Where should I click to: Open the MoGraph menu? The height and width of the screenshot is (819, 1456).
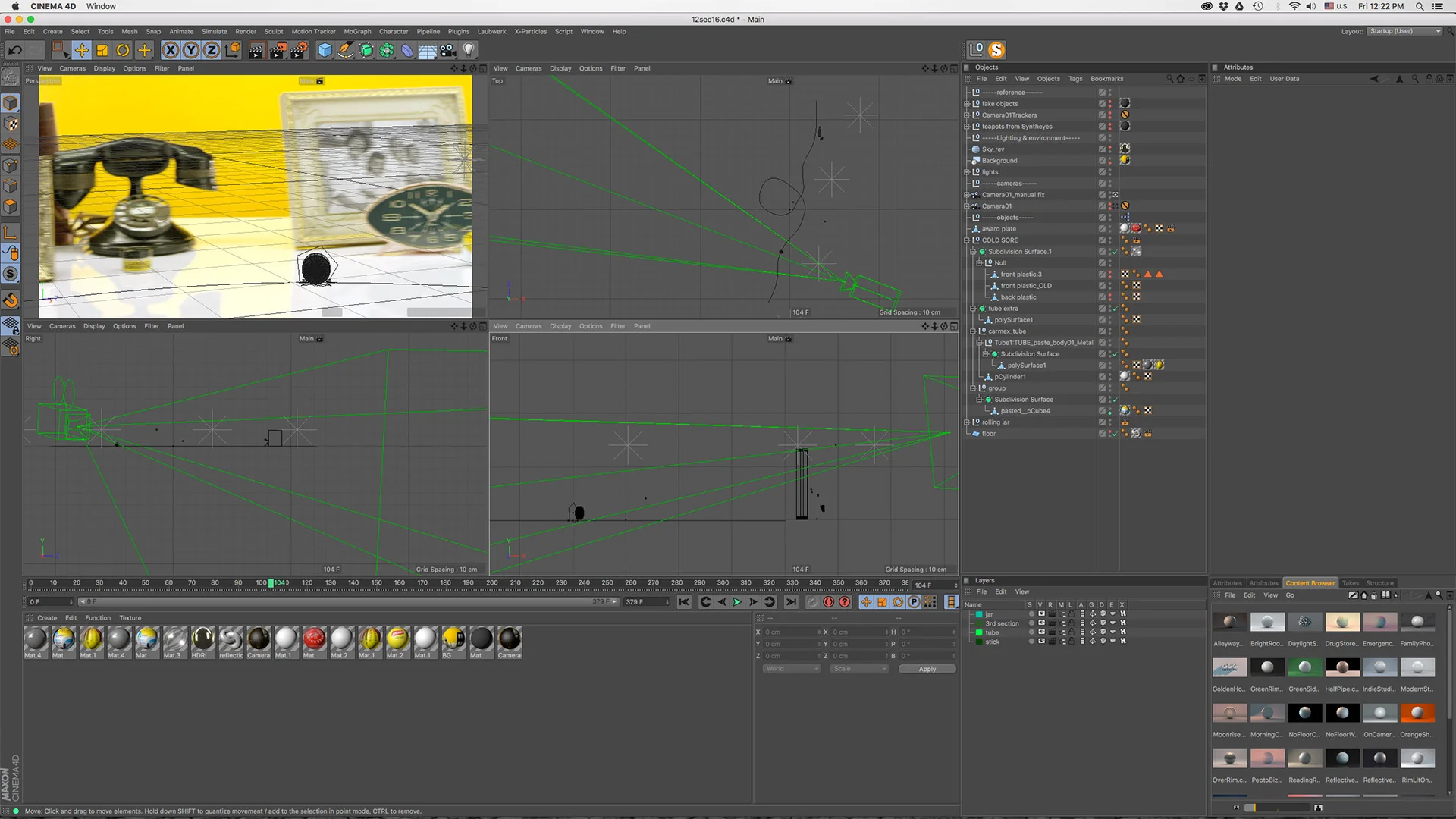[x=357, y=31]
